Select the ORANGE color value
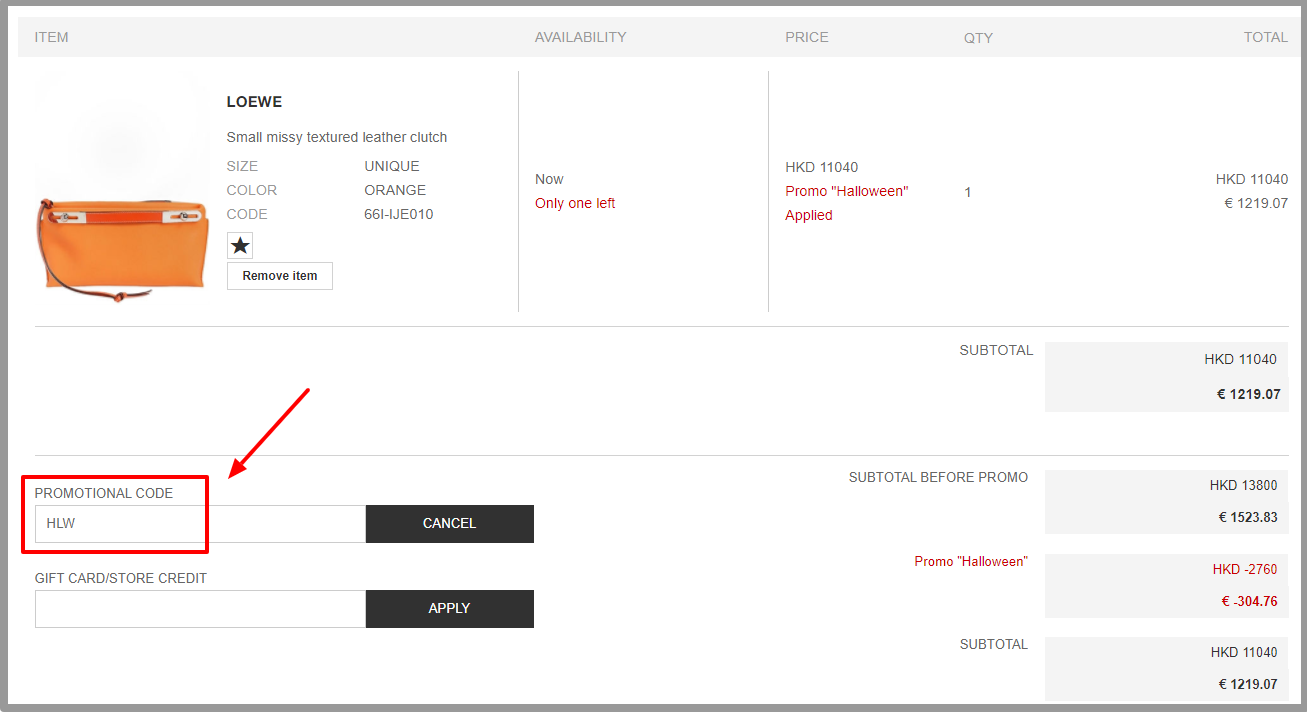The height and width of the screenshot is (712, 1307). click(x=395, y=190)
